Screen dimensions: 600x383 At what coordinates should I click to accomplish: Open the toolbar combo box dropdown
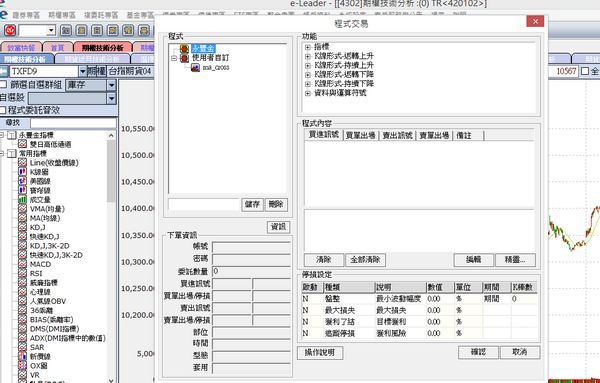tap(51, 30)
